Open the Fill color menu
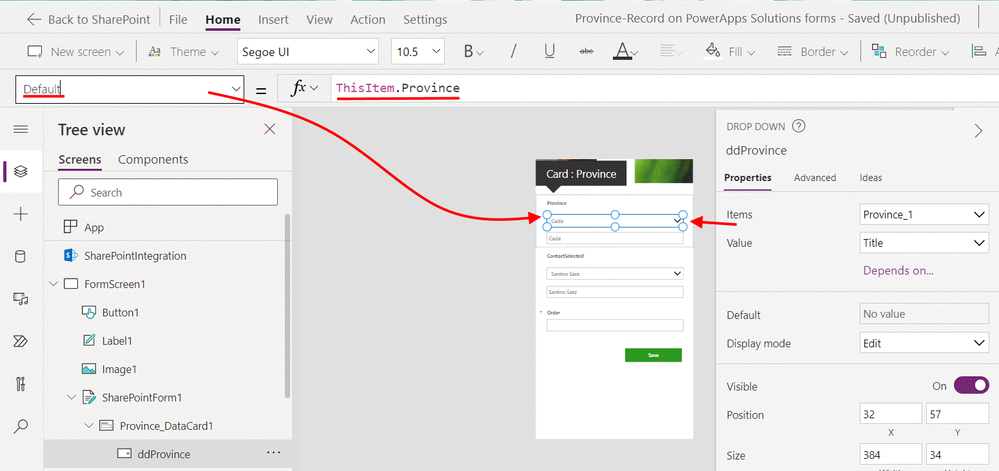999x471 pixels. coord(729,52)
